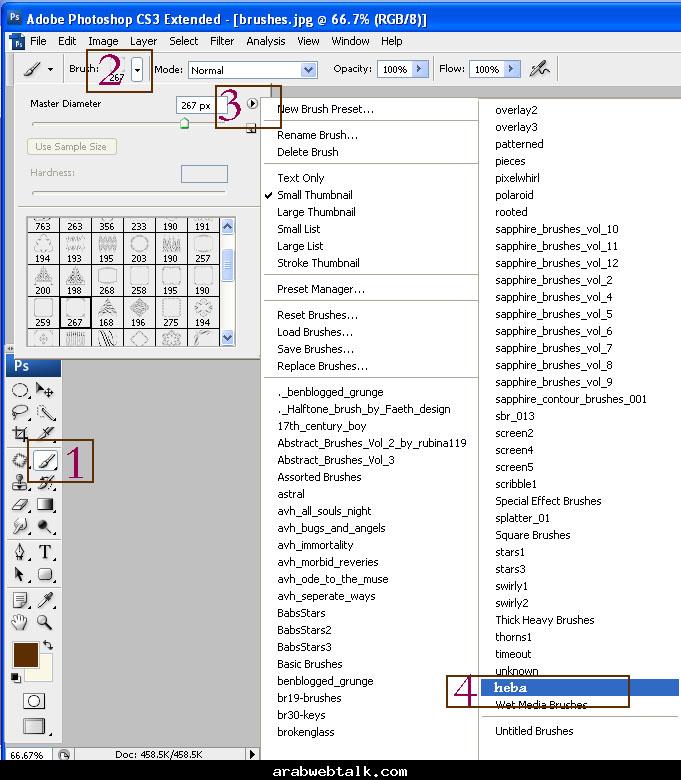Select the Eyedropper tool

[45, 600]
